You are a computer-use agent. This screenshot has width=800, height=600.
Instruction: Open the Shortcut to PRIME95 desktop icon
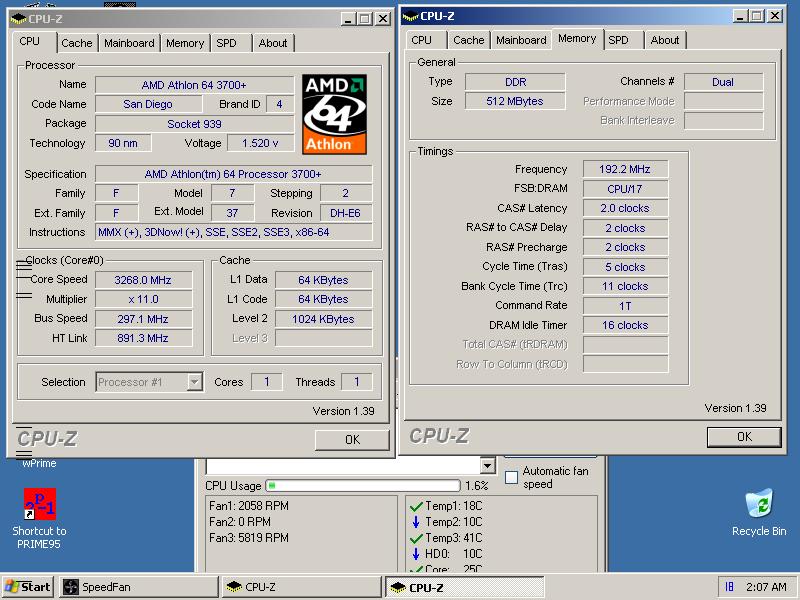pos(39,518)
